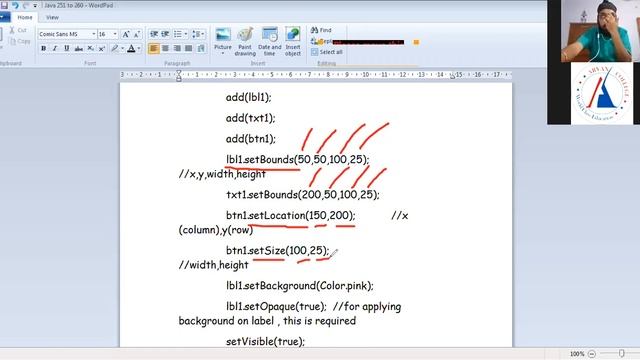
Task: Click Insert object
Action: pos(293,41)
